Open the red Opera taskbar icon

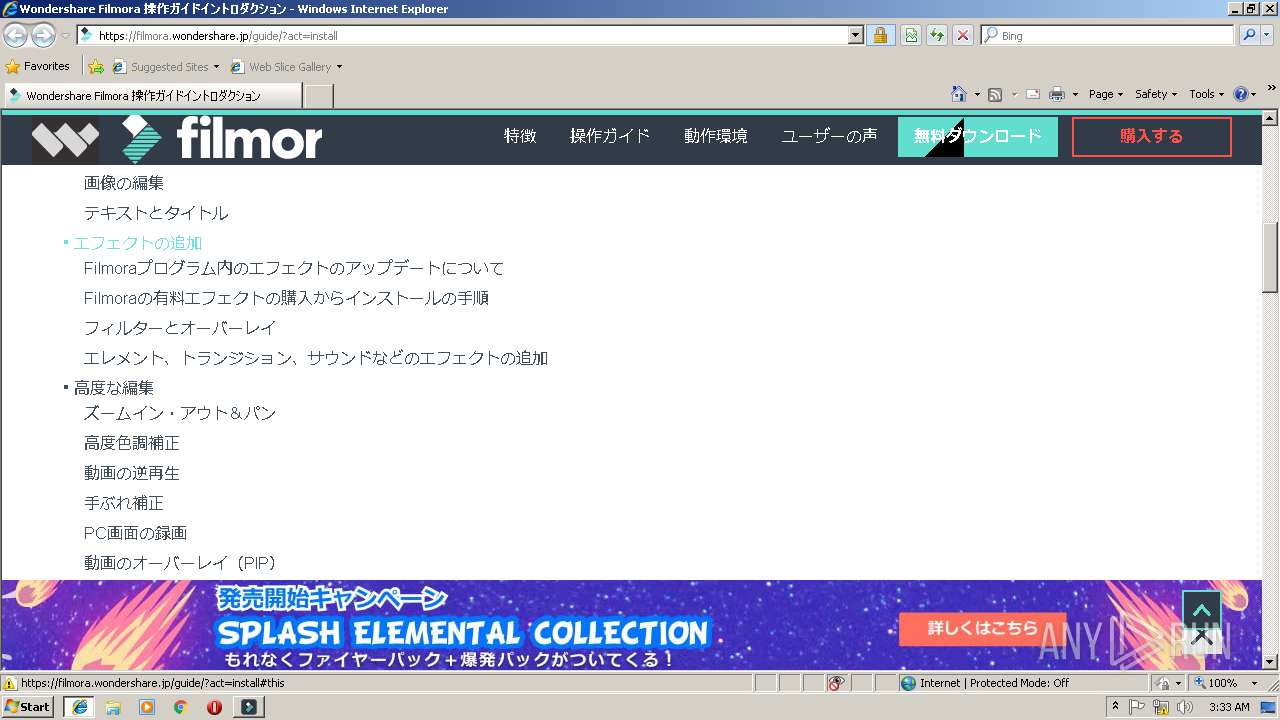click(x=214, y=707)
